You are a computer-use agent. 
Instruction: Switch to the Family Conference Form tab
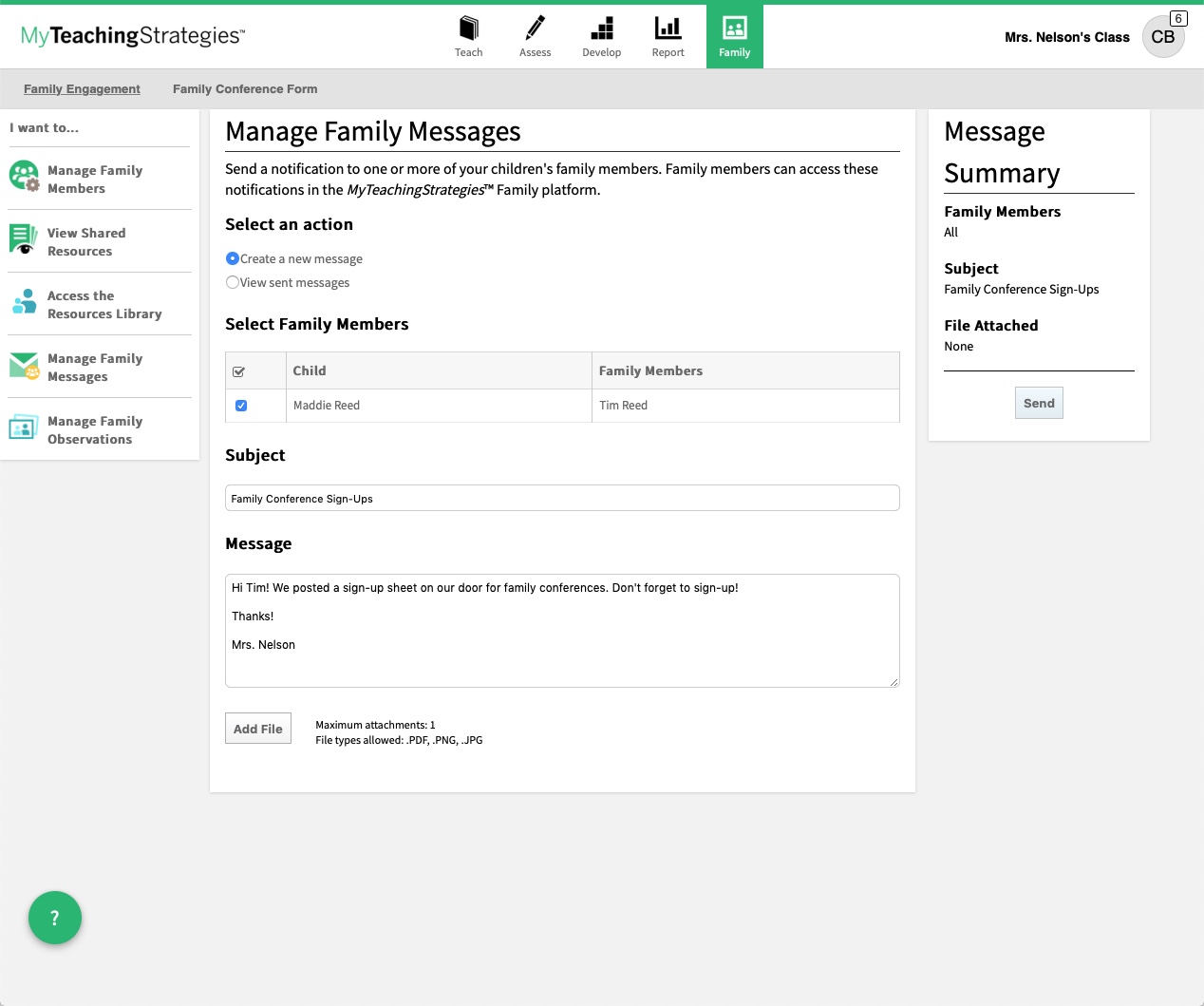point(244,88)
